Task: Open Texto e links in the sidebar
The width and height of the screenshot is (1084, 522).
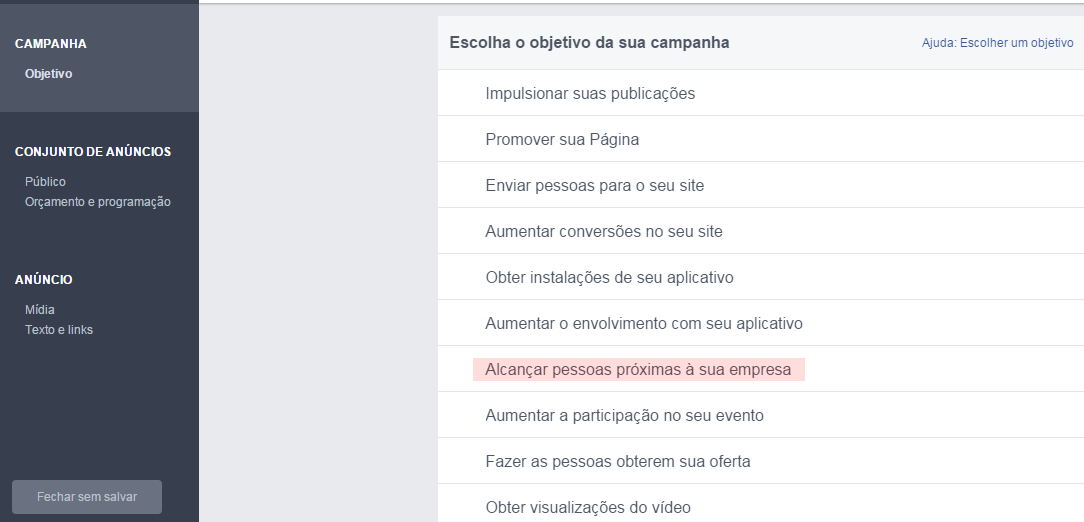Action: (x=59, y=330)
